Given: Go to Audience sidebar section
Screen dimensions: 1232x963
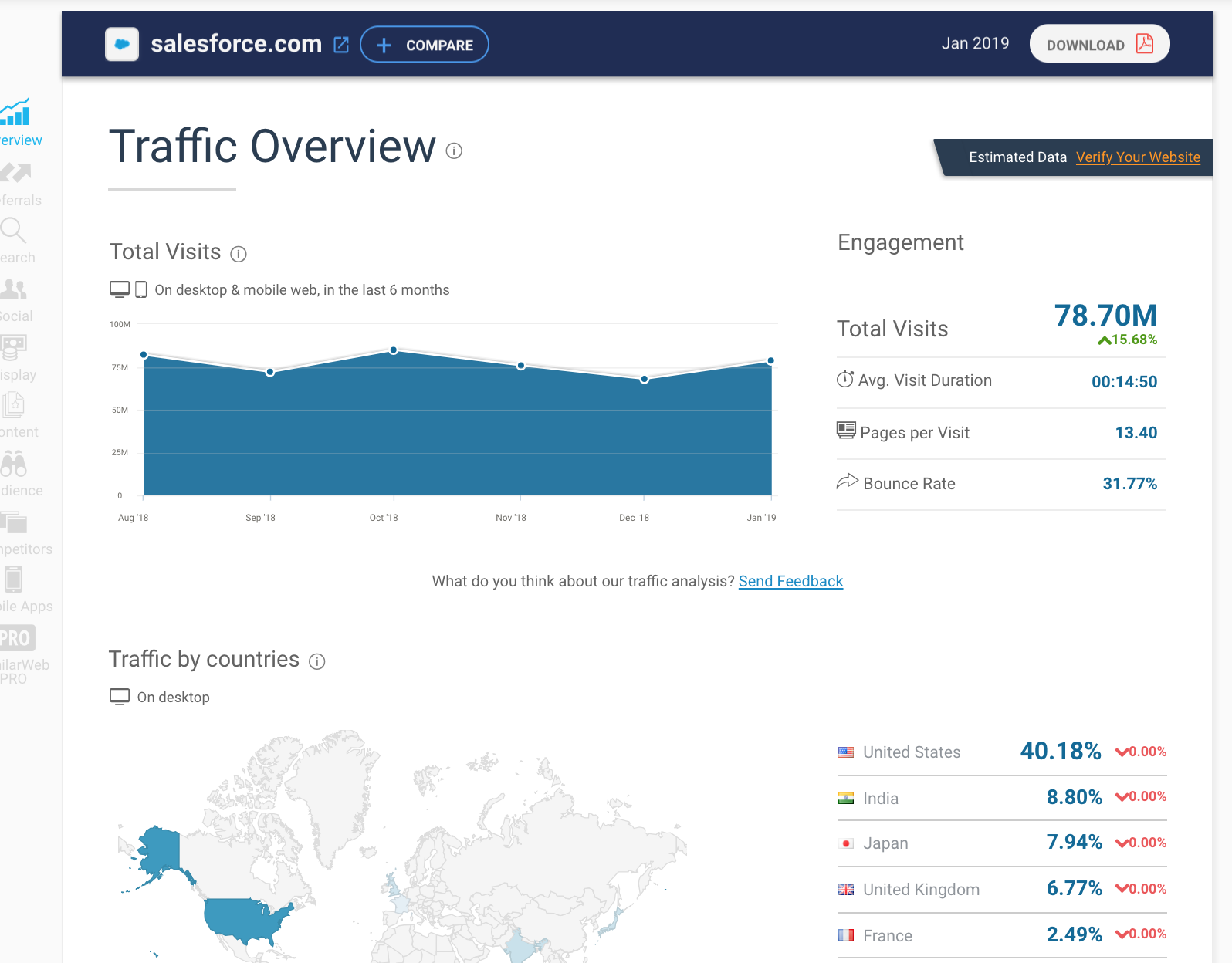Looking at the screenshot, I should [21, 474].
